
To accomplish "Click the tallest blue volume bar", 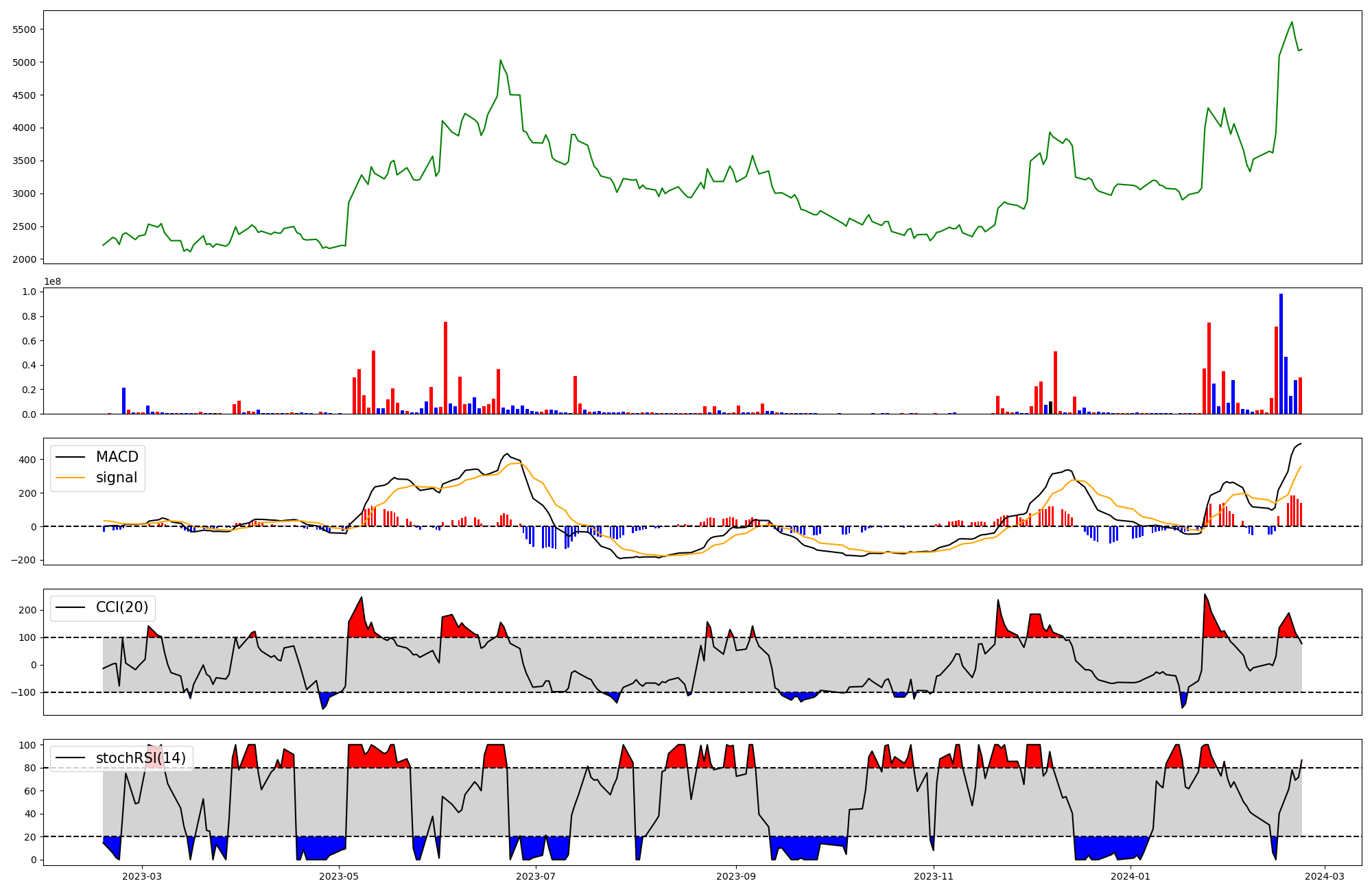I will (x=1281, y=353).
